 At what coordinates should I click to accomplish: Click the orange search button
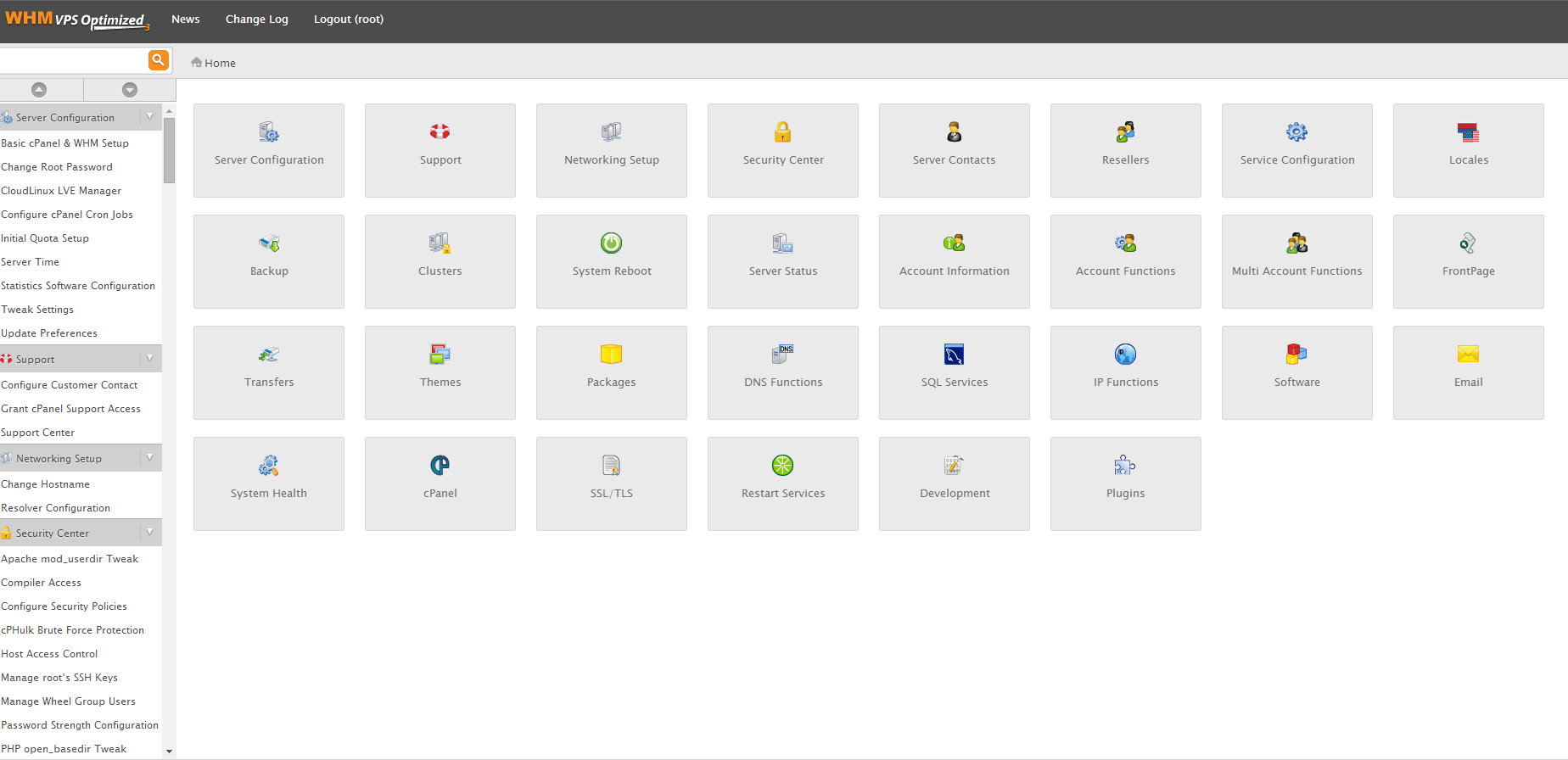click(x=158, y=60)
